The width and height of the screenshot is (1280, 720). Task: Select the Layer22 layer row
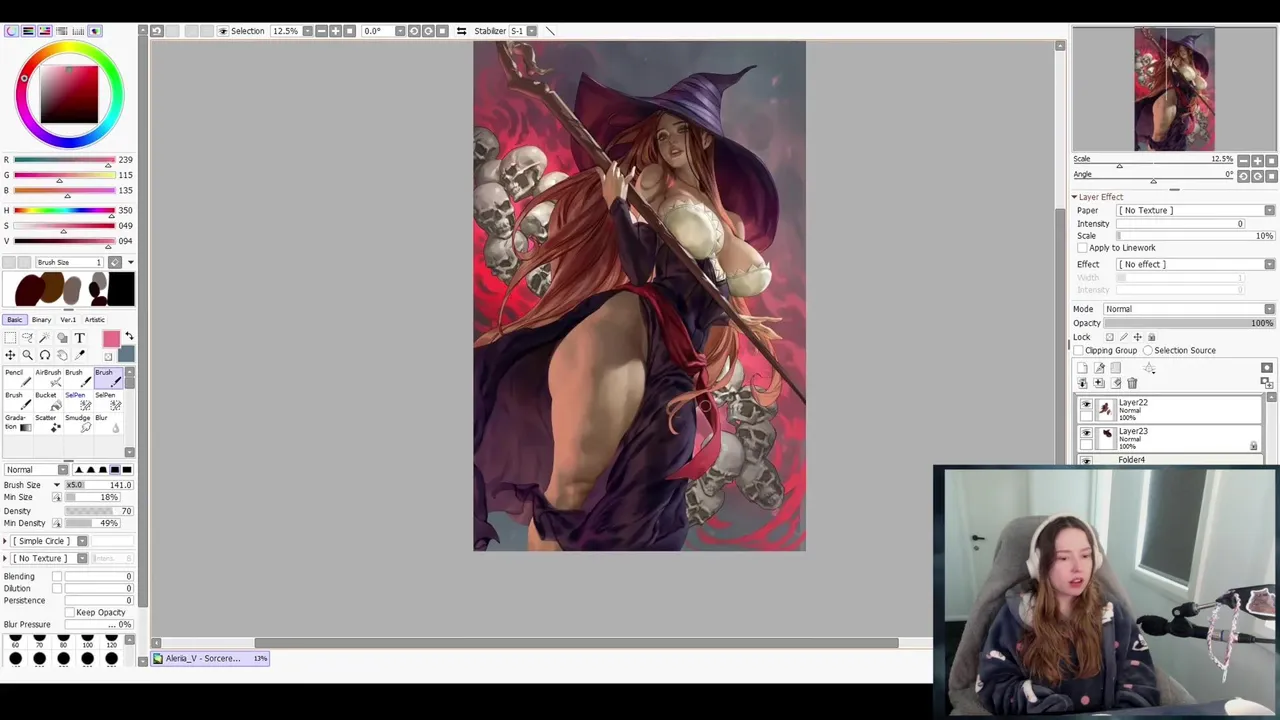click(x=1170, y=410)
